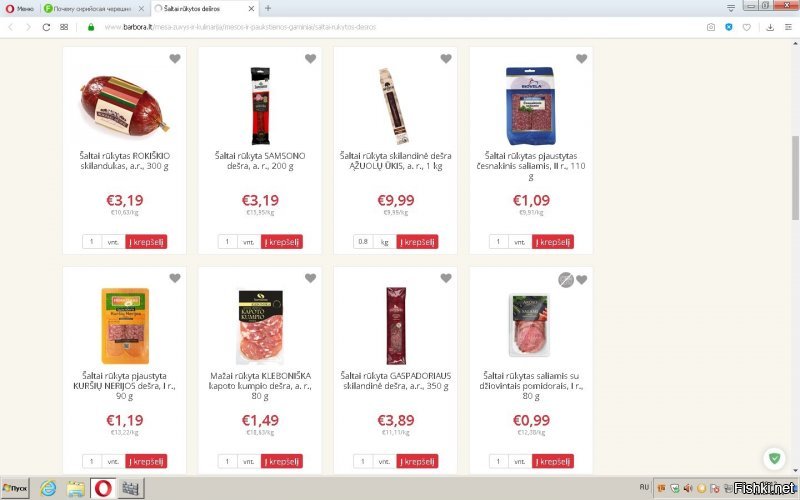
Task: Favorite the ROKIŠKIO skilandukas product heart
Action: click(175, 59)
